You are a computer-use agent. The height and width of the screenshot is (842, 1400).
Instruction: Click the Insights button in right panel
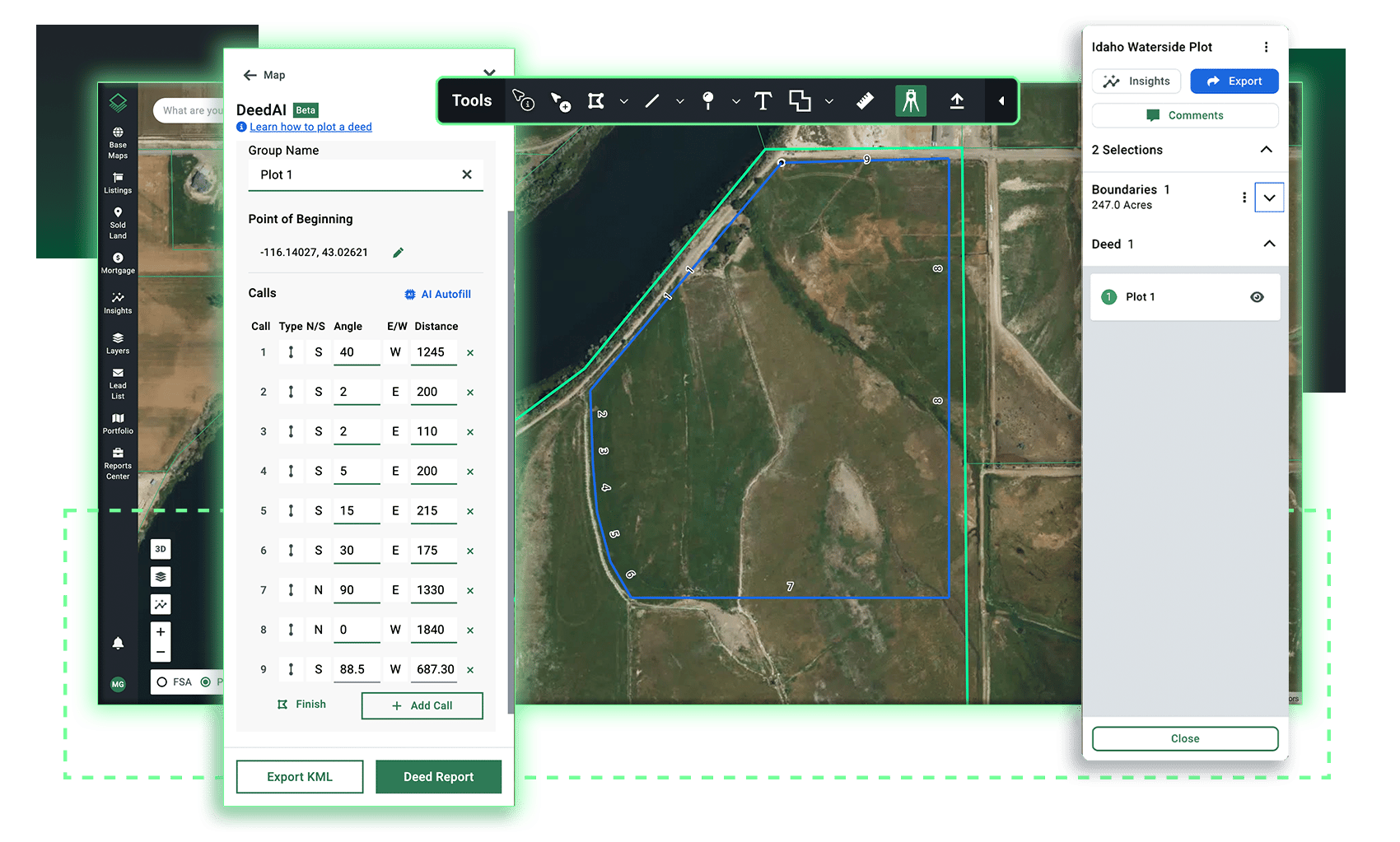(1136, 81)
